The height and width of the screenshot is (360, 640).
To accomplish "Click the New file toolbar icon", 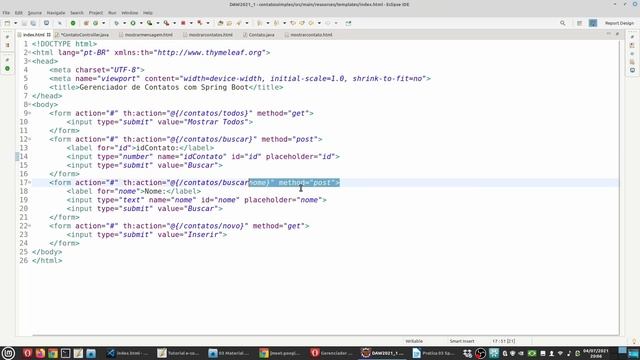I will (7, 23).
